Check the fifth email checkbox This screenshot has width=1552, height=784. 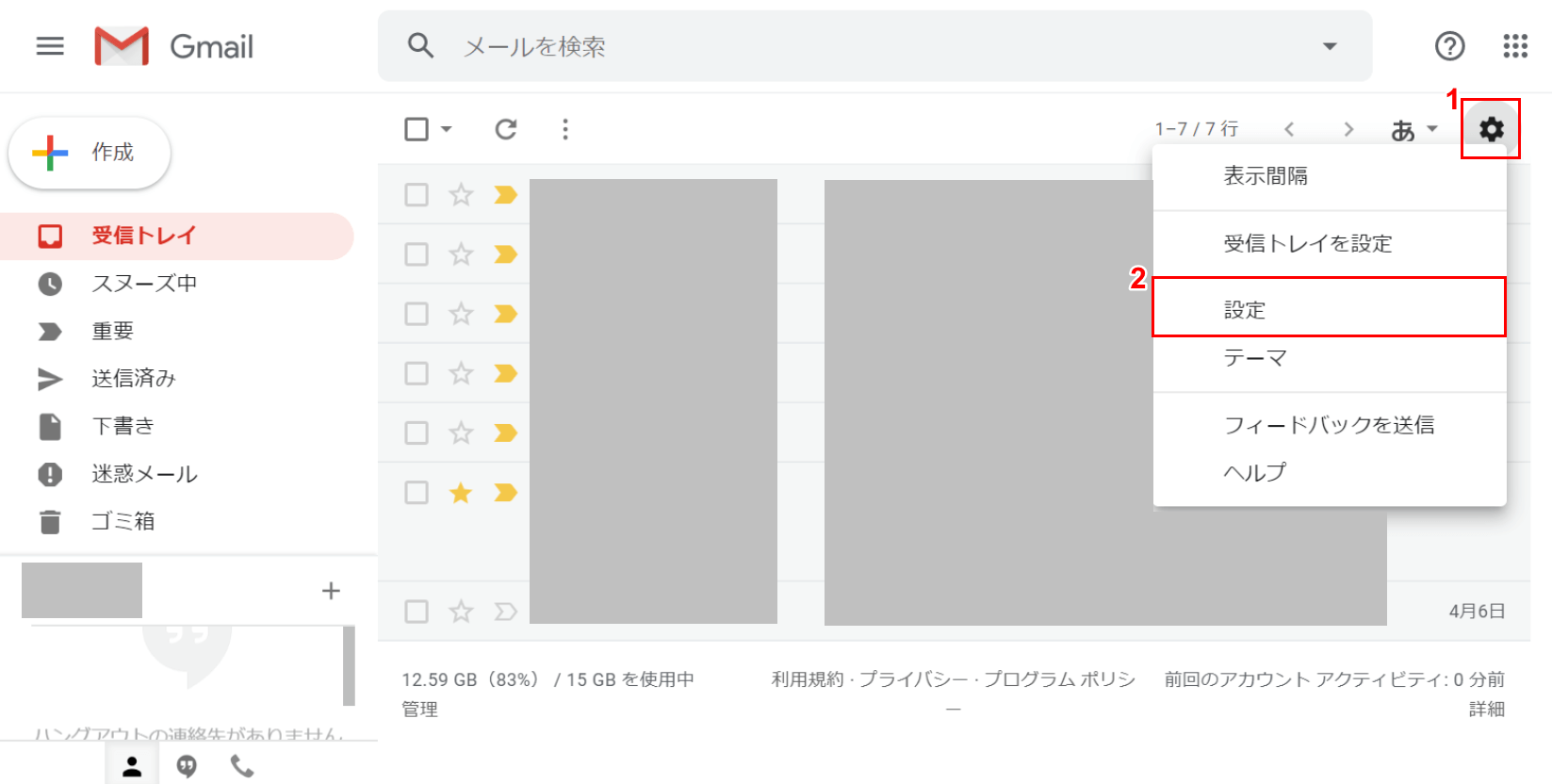[x=417, y=433]
